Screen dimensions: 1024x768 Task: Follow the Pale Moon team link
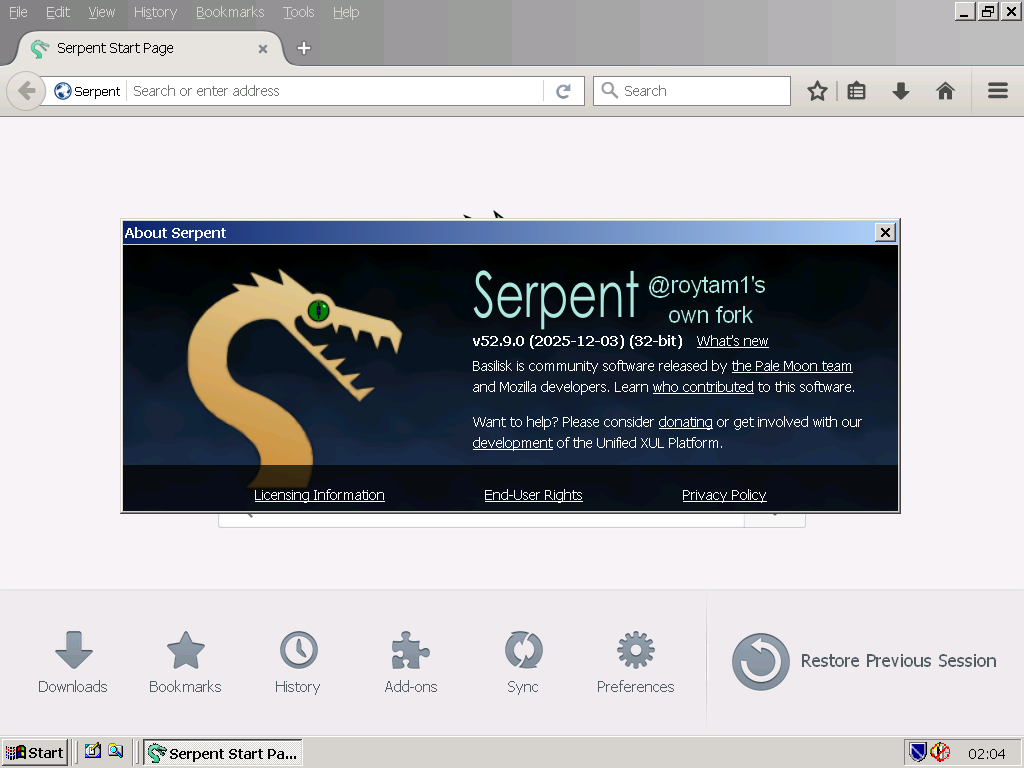(792, 366)
